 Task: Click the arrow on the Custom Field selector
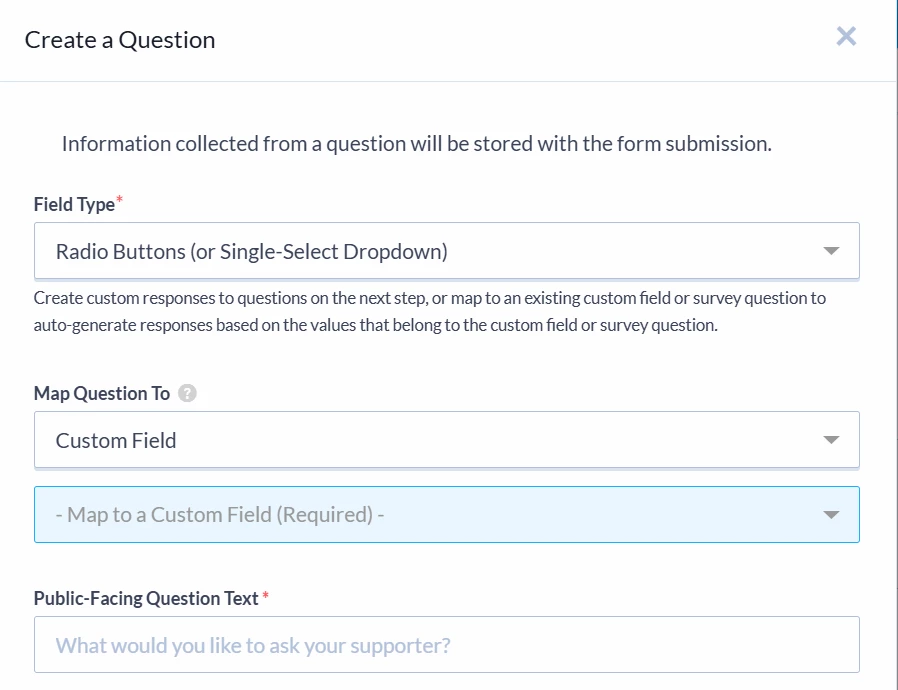pyautogui.click(x=830, y=440)
